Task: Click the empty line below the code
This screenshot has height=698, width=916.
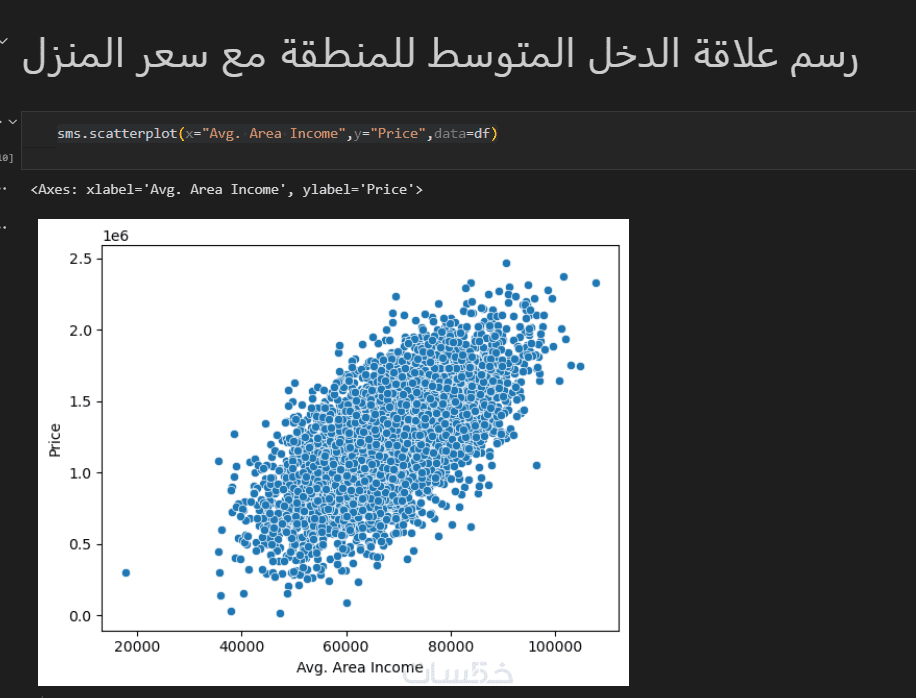Action: 300,157
